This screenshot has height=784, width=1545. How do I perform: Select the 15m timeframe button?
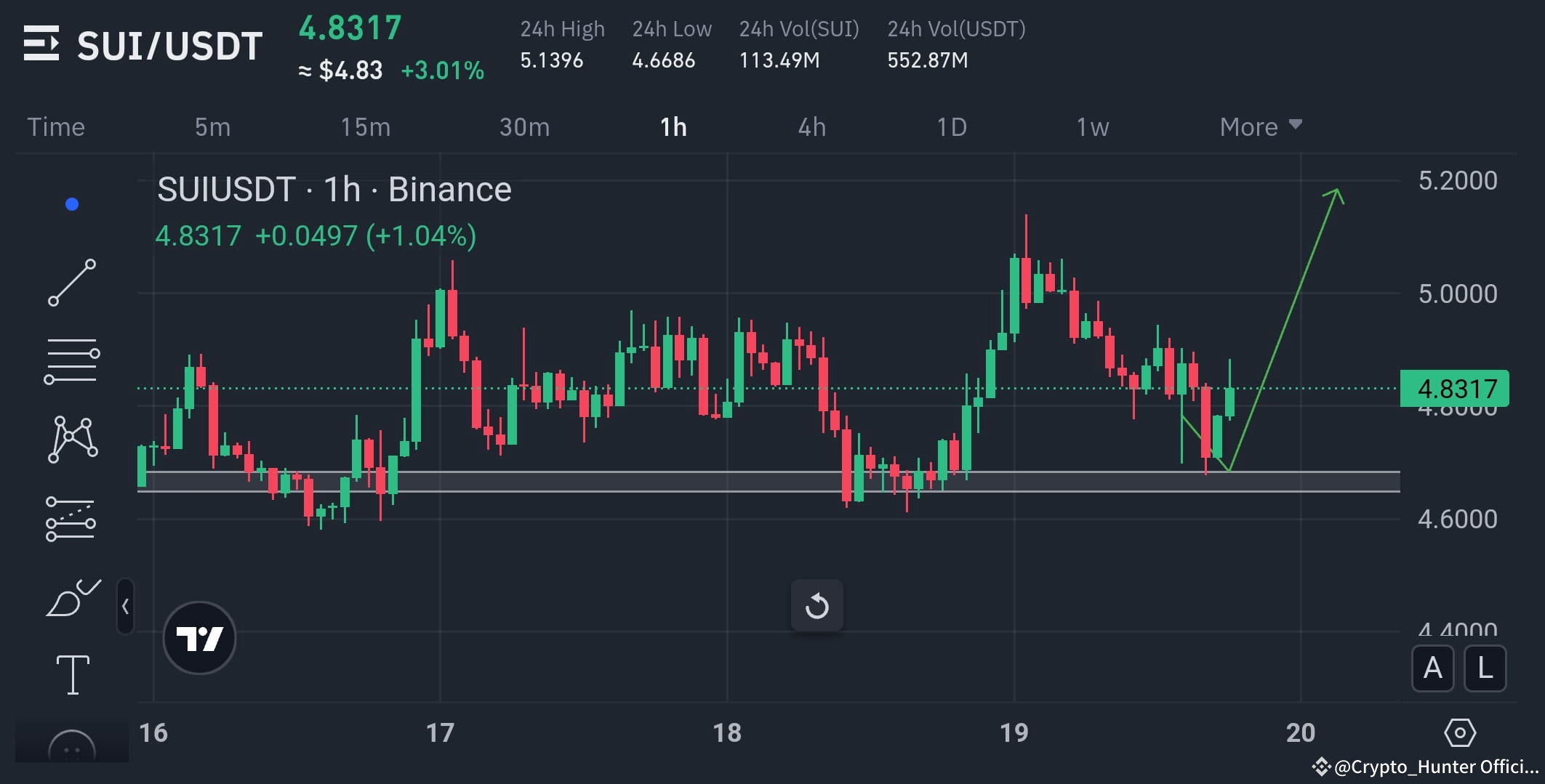366,126
